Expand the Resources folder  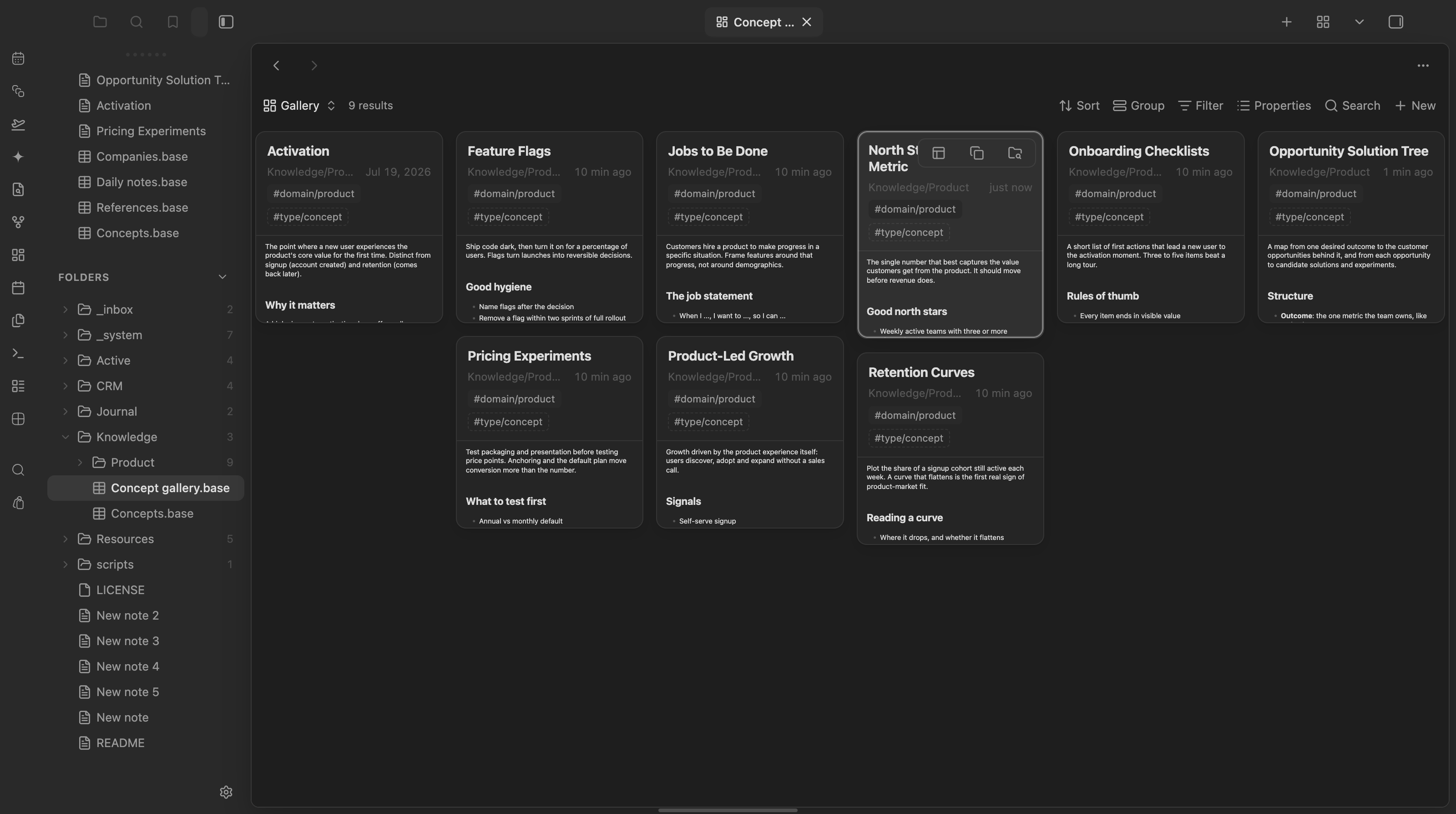click(x=65, y=539)
